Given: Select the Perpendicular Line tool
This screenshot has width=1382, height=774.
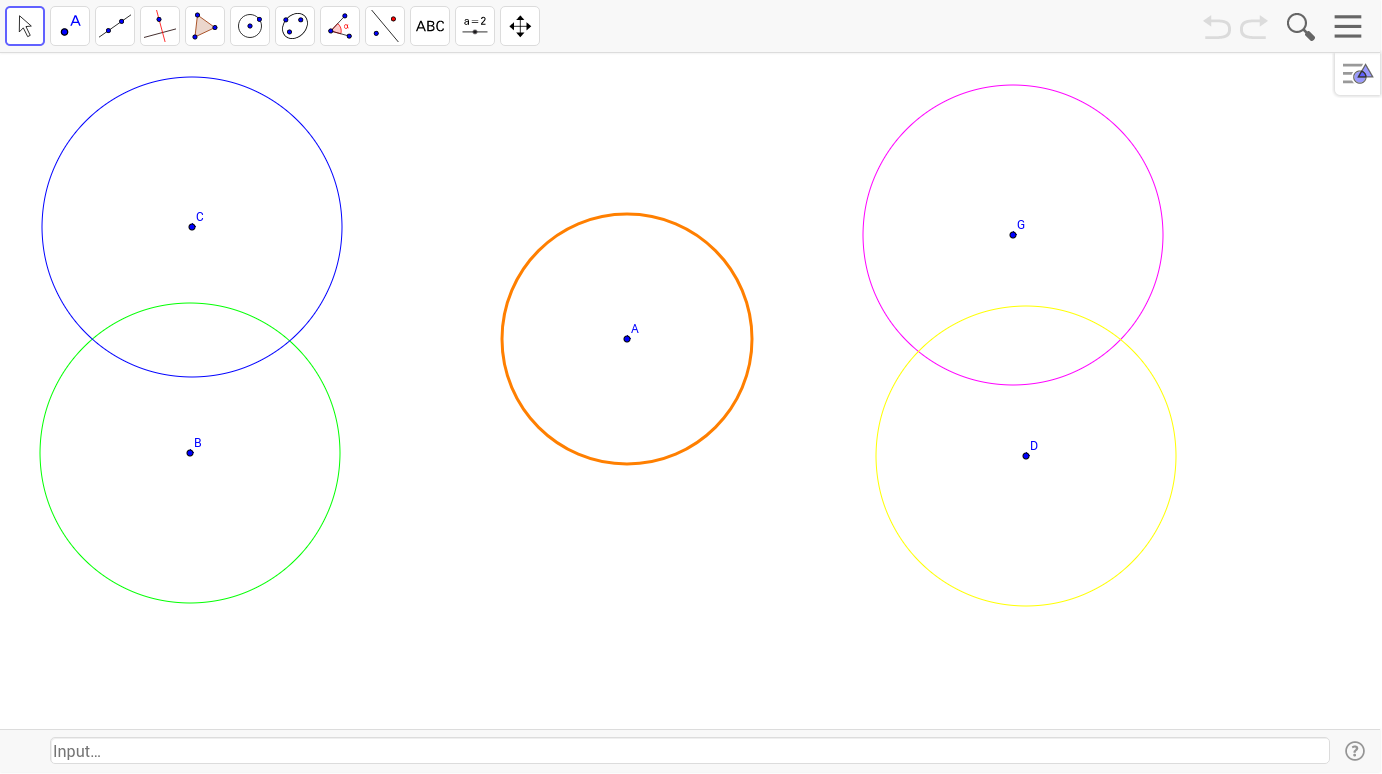Looking at the screenshot, I should [x=160, y=26].
